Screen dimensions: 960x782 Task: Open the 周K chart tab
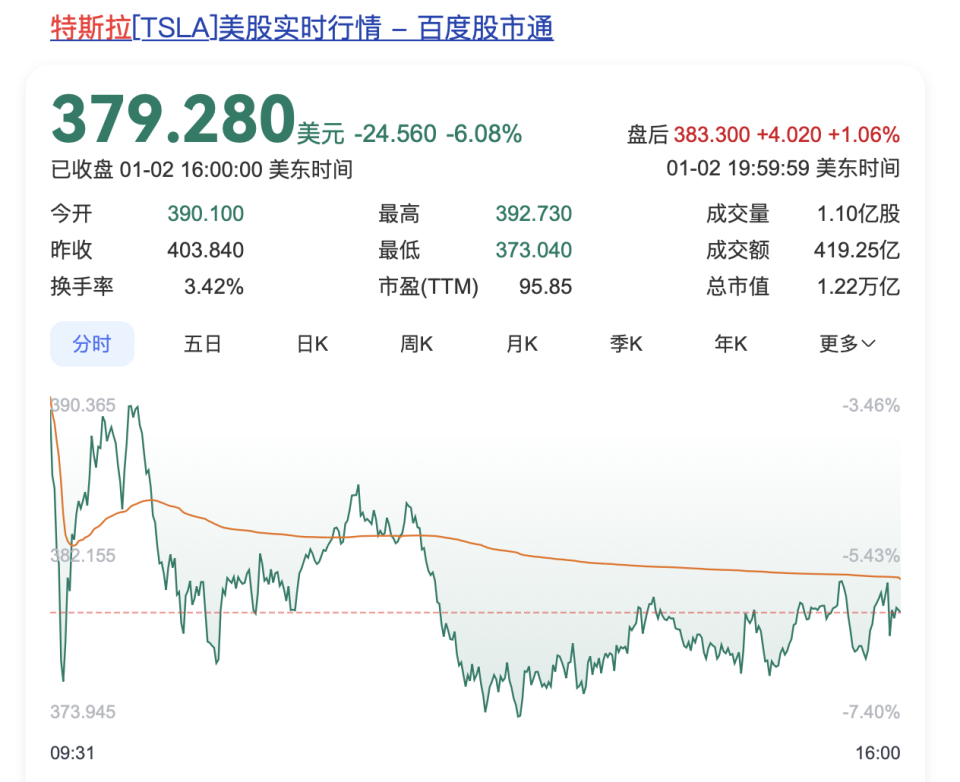(416, 344)
